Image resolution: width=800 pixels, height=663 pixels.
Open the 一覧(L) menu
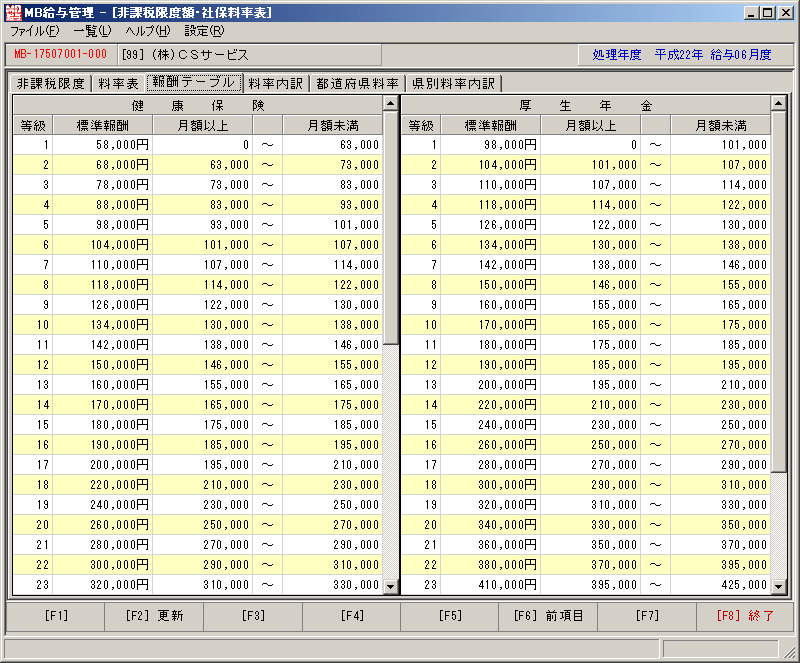[x=92, y=31]
